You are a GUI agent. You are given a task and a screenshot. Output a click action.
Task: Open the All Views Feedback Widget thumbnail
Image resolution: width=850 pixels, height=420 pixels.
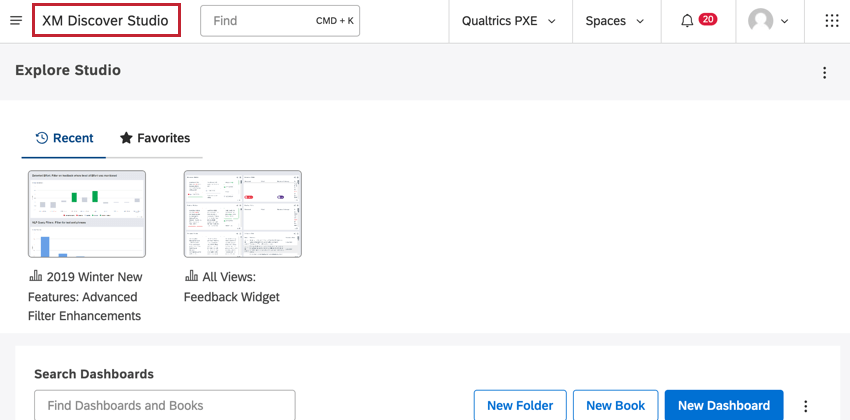point(242,214)
